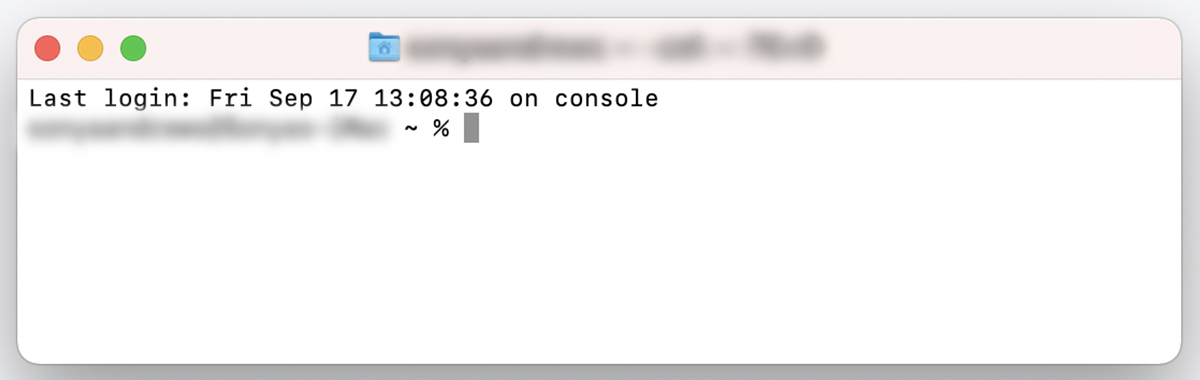Image resolution: width=1200 pixels, height=380 pixels.
Task: Click the gray block cursor at prompt
Action: [x=472, y=129]
